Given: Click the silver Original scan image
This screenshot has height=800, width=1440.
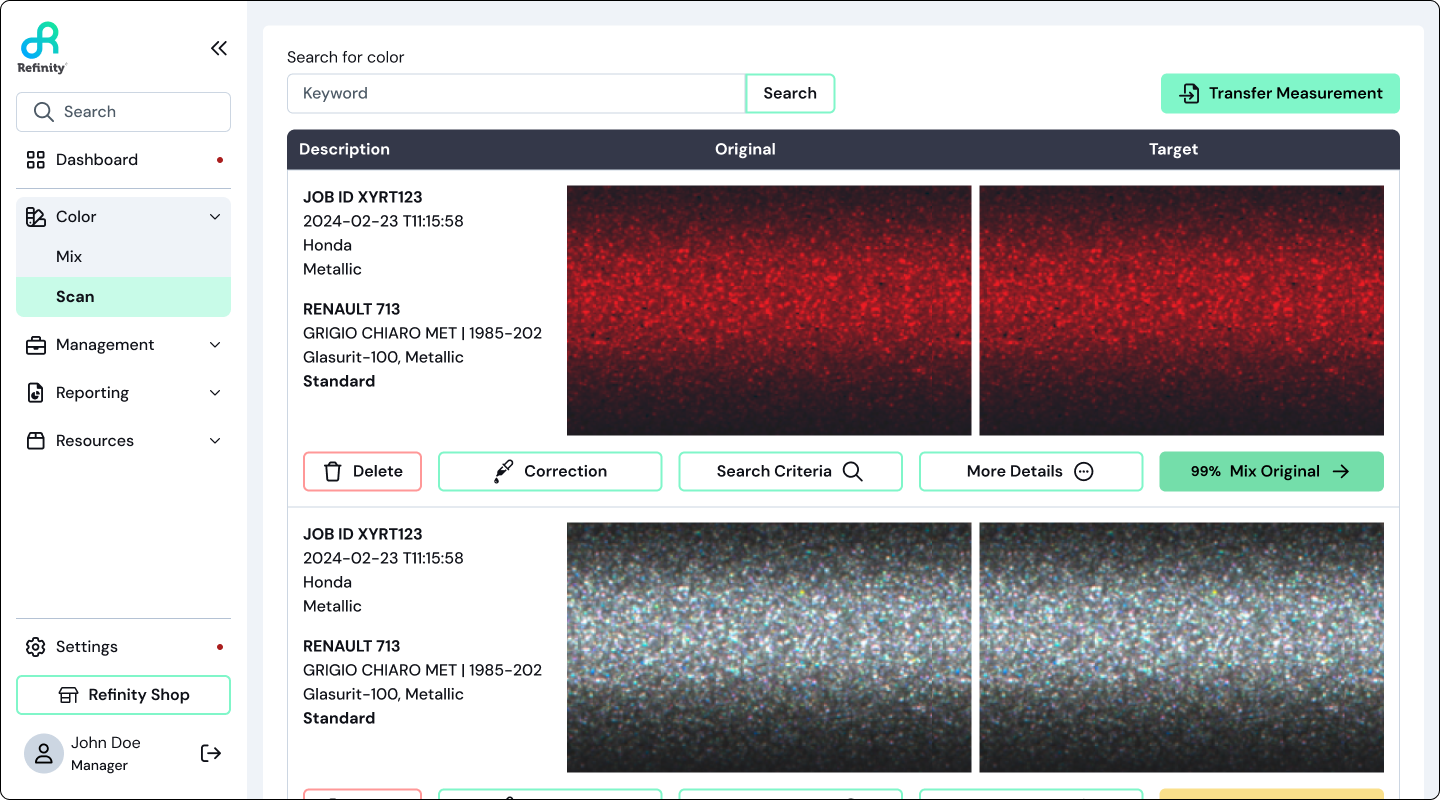Looking at the screenshot, I should point(769,647).
